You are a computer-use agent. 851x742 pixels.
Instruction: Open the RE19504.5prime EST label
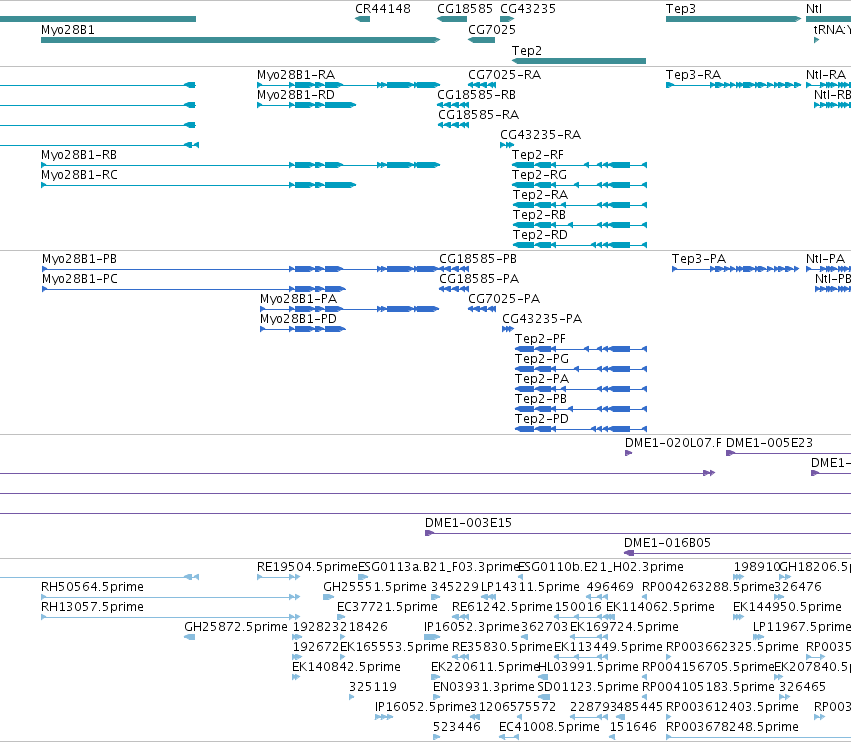[x=307, y=567]
